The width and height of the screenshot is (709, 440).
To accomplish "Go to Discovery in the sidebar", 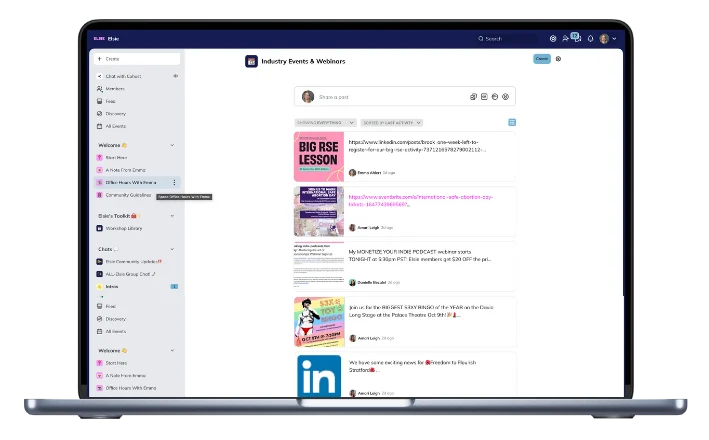I will point(116,114).
